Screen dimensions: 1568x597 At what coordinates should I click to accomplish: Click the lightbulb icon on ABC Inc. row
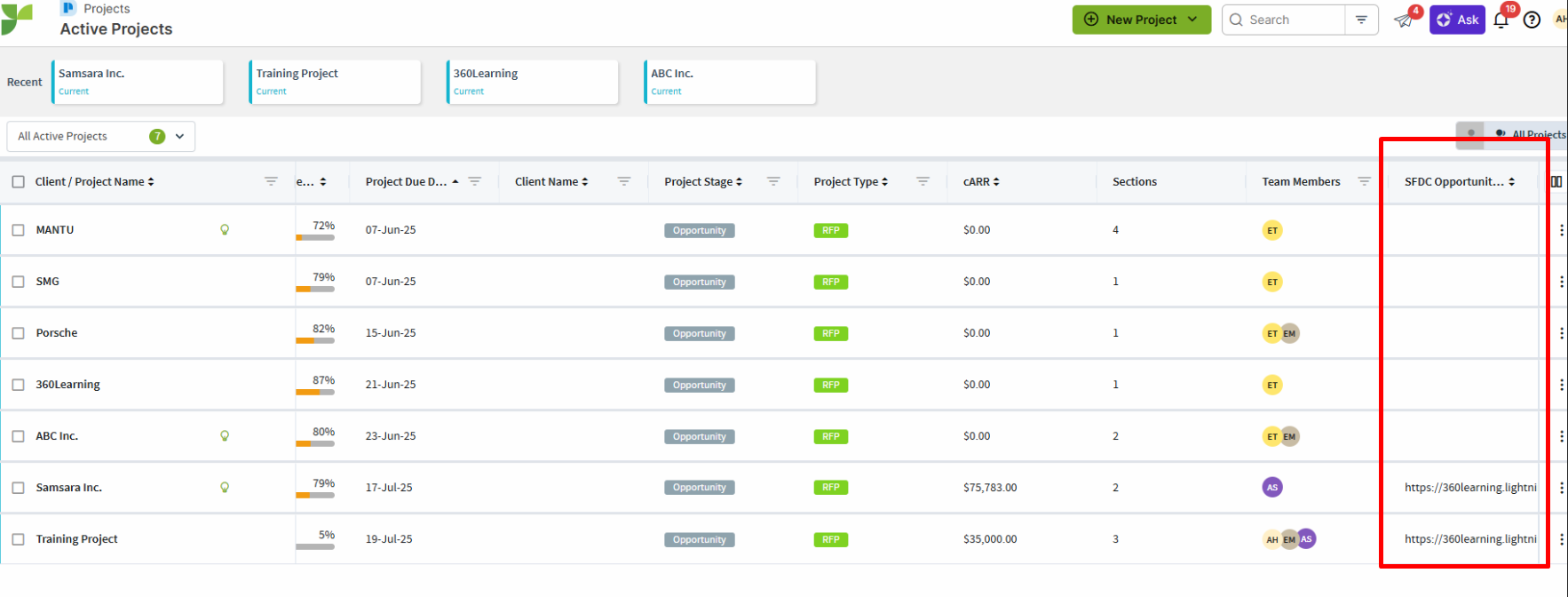click(x=225, y=436)
